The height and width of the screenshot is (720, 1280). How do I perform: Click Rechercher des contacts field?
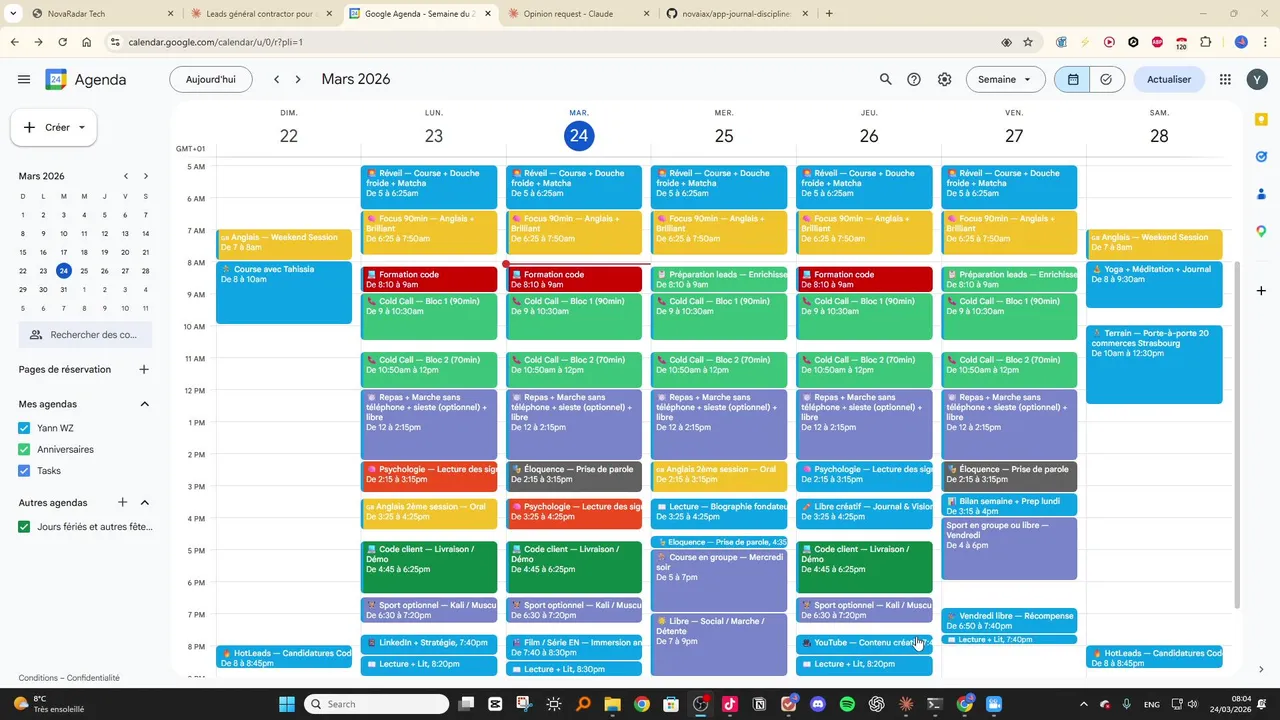click(x=85, y=335)
